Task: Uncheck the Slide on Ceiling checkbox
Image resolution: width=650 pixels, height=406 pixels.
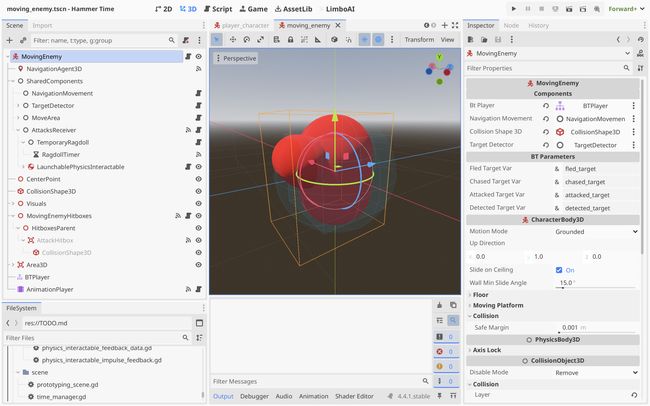Action: (x=559, y=270)
